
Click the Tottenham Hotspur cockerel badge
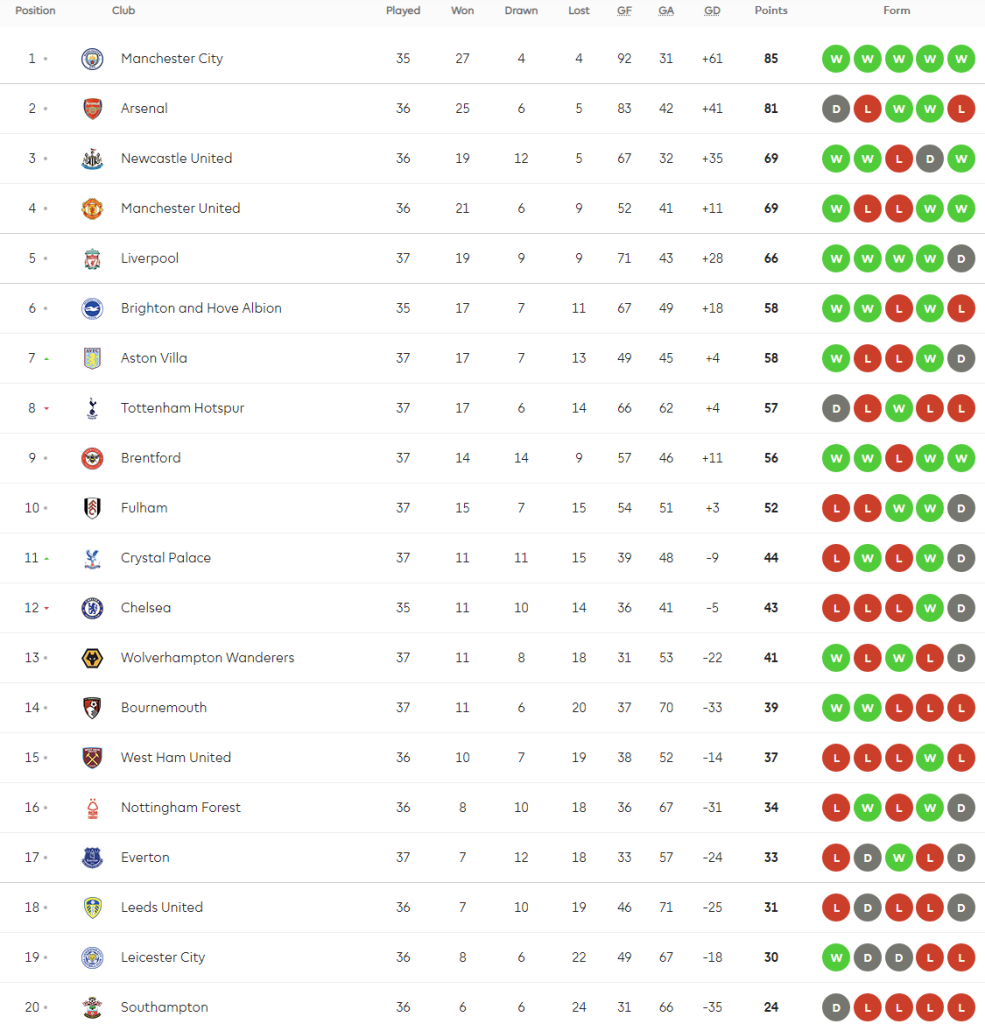click(x=92, y=408)
